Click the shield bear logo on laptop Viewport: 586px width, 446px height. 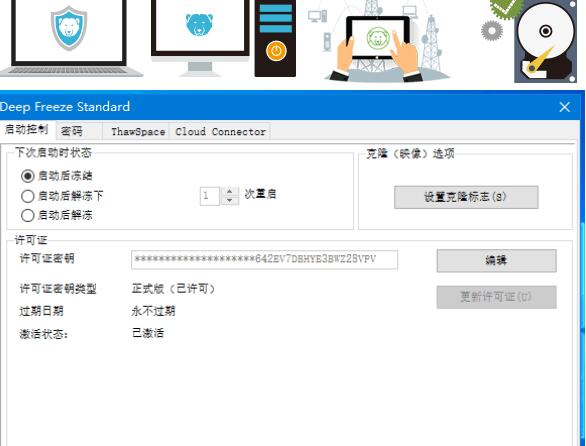(69, 27)
